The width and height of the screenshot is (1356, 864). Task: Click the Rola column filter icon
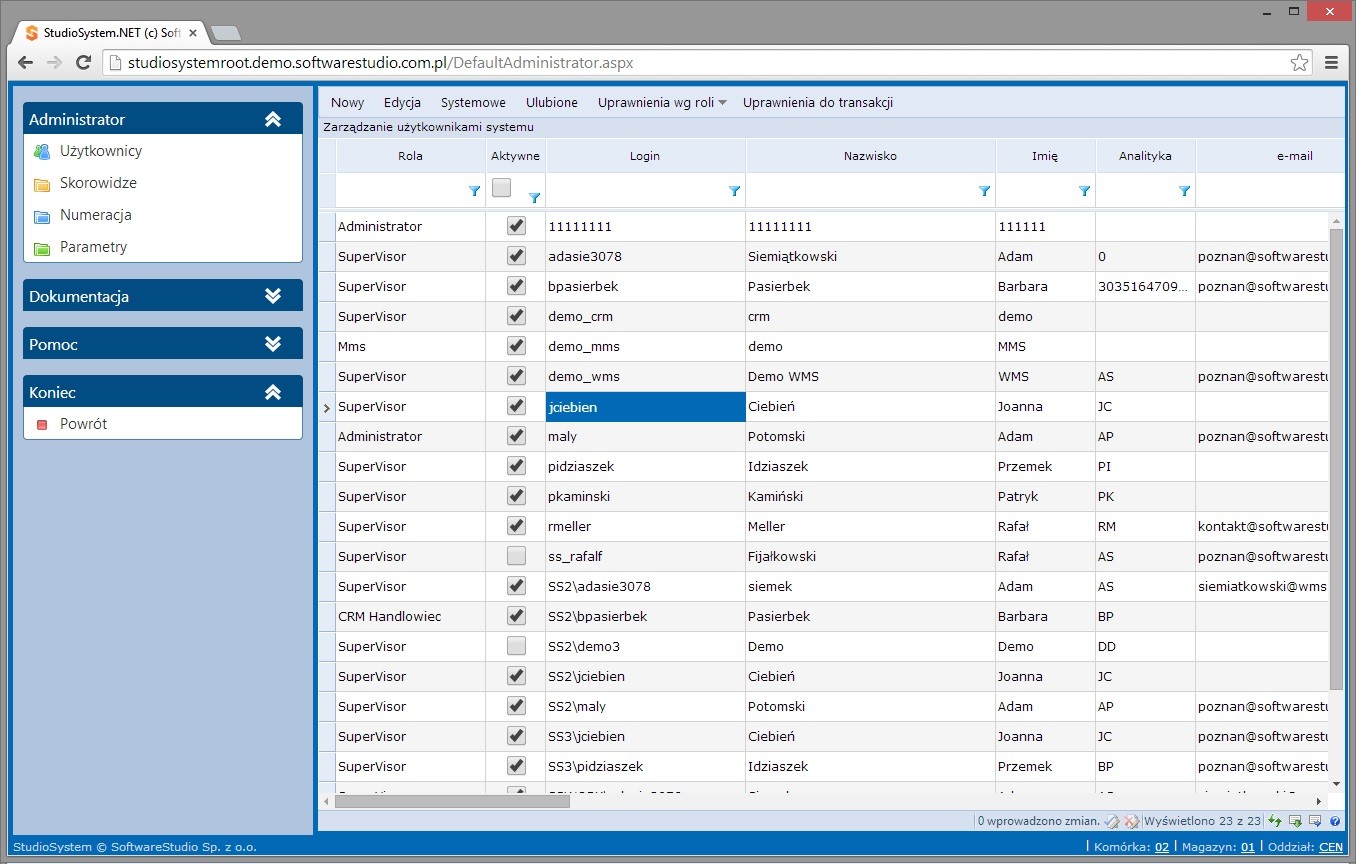pos(474,191)
